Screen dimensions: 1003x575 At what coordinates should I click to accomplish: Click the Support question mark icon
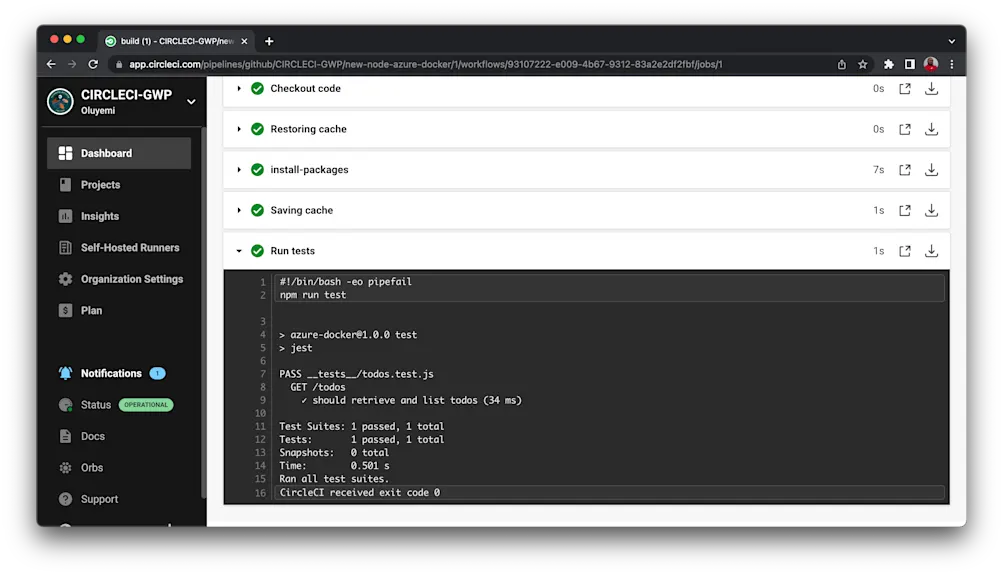pos(65,499)
